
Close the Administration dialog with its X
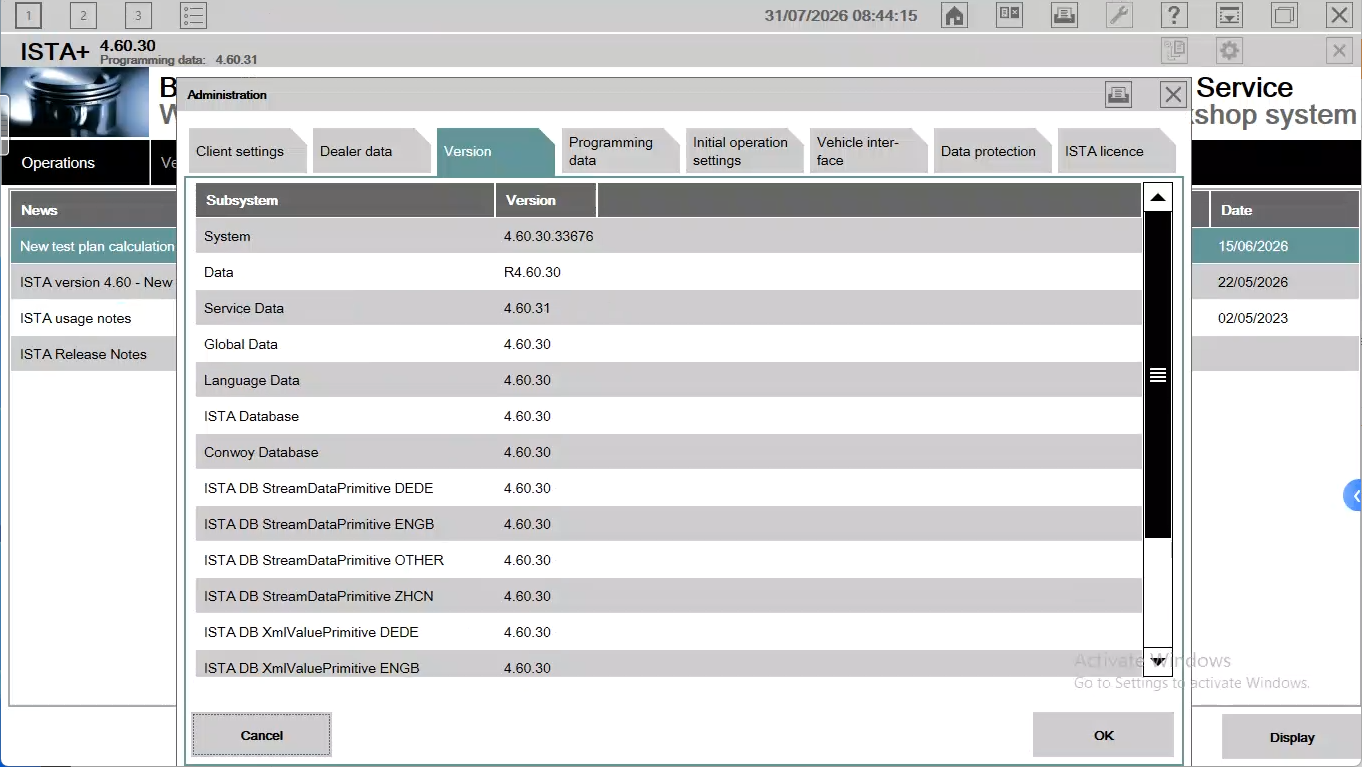(x=1174, y=94)
